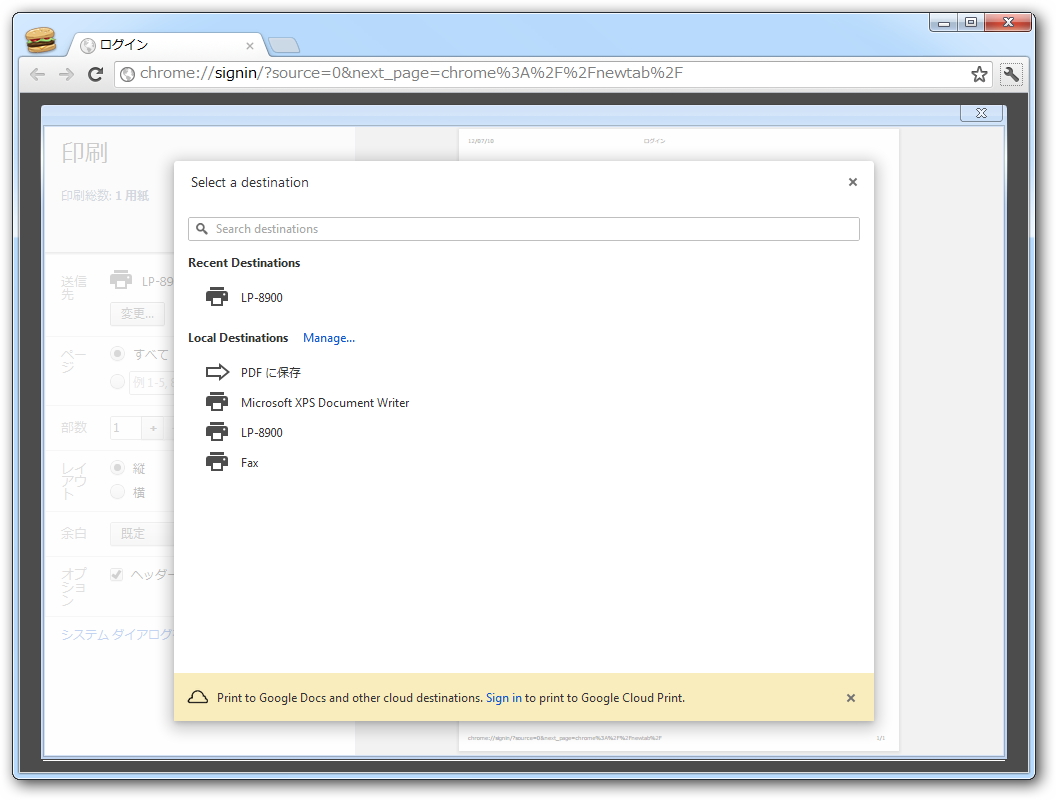Click the Search destinations field
This screenshot has width=1056, height=800.
click(523, 229)
